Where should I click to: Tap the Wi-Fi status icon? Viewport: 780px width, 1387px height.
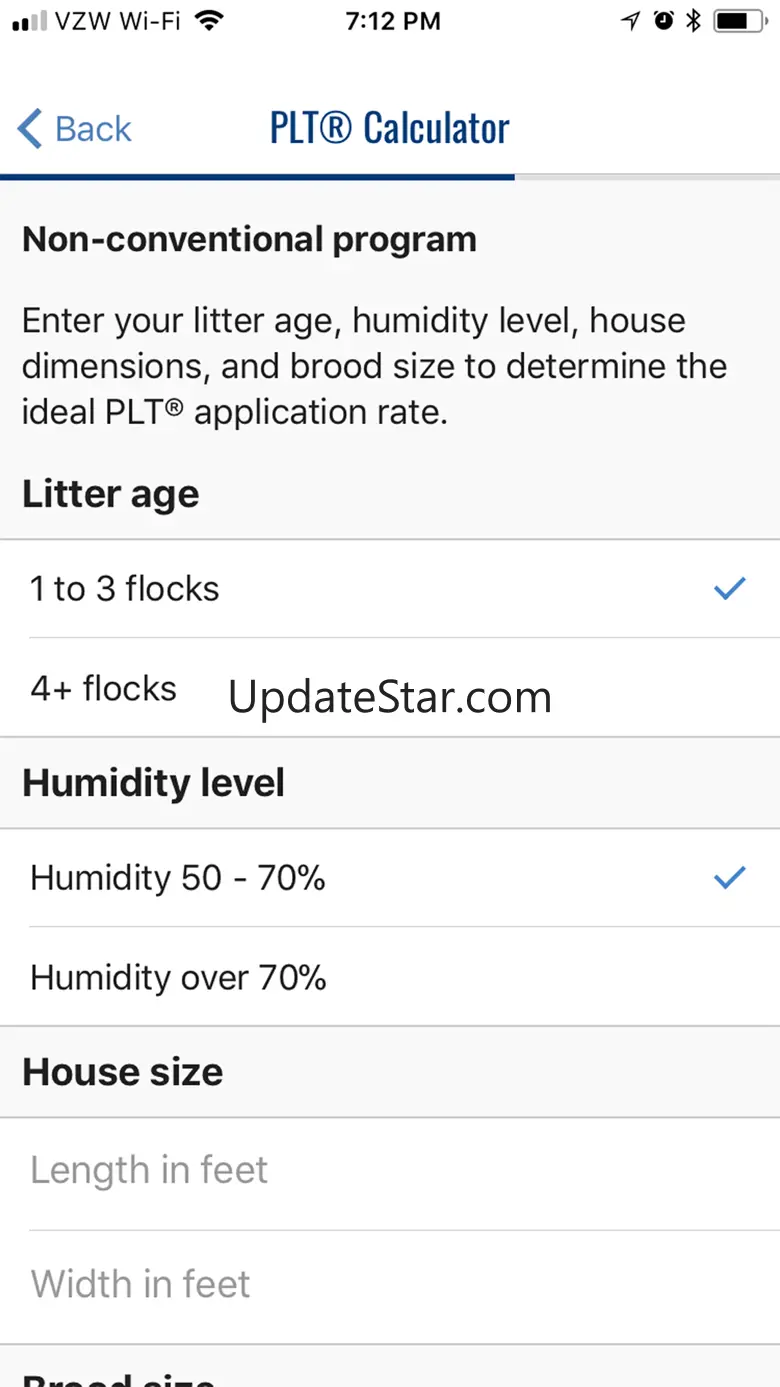[209, 21]
